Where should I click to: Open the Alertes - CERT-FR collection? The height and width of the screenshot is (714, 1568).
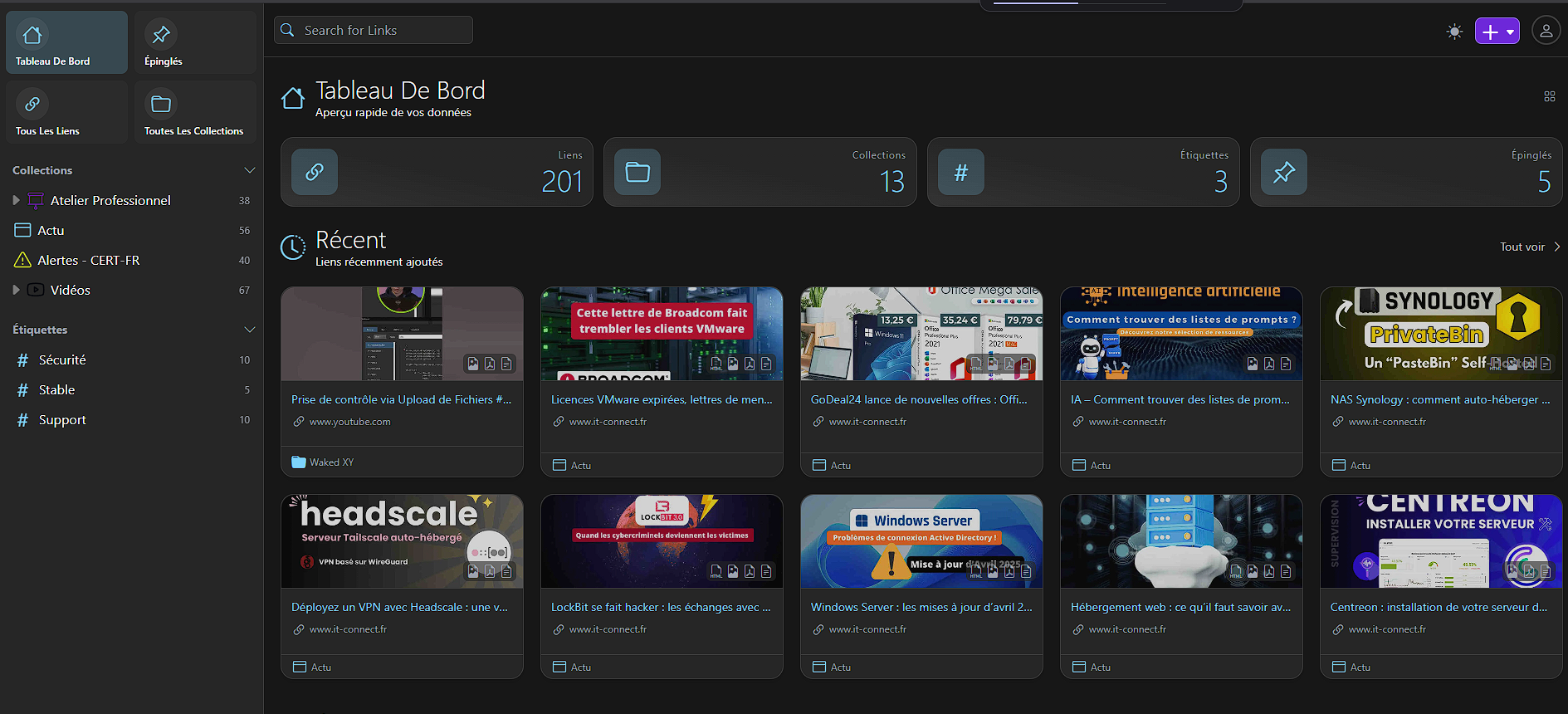(x=88, y=260)
